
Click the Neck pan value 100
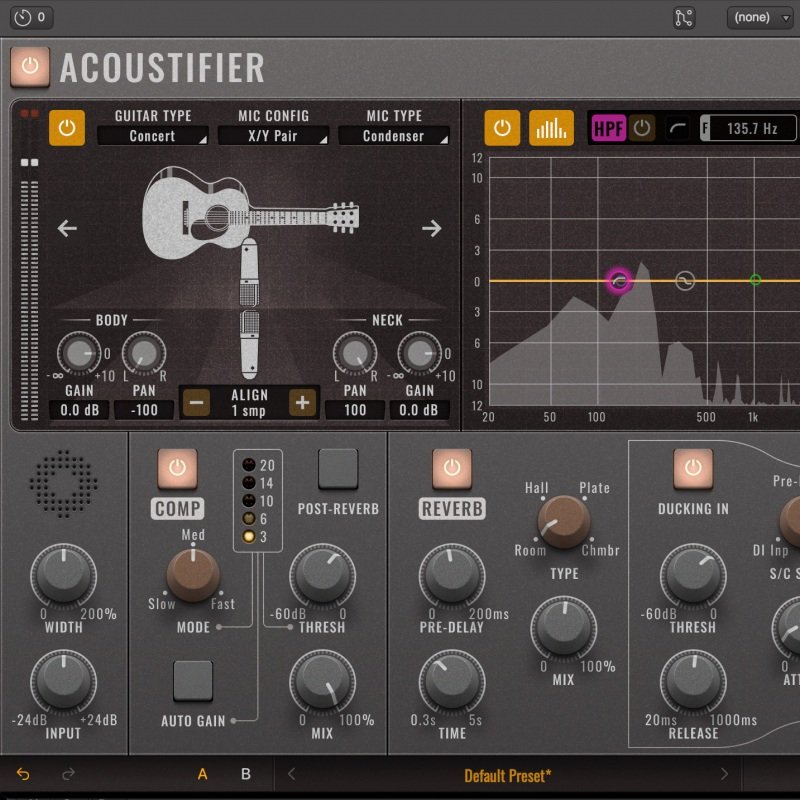tap(355, 410)
